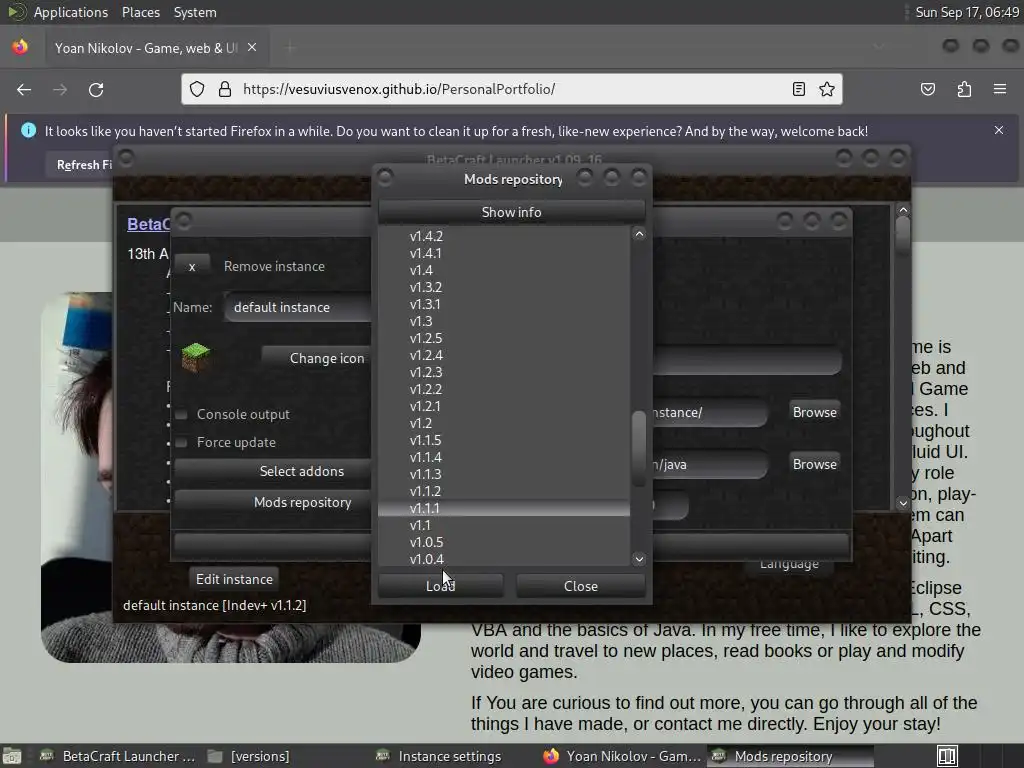Viewport: 1024px width, 768px height.
Task: Select version v1.1.5 in the list
Action: 504,440
